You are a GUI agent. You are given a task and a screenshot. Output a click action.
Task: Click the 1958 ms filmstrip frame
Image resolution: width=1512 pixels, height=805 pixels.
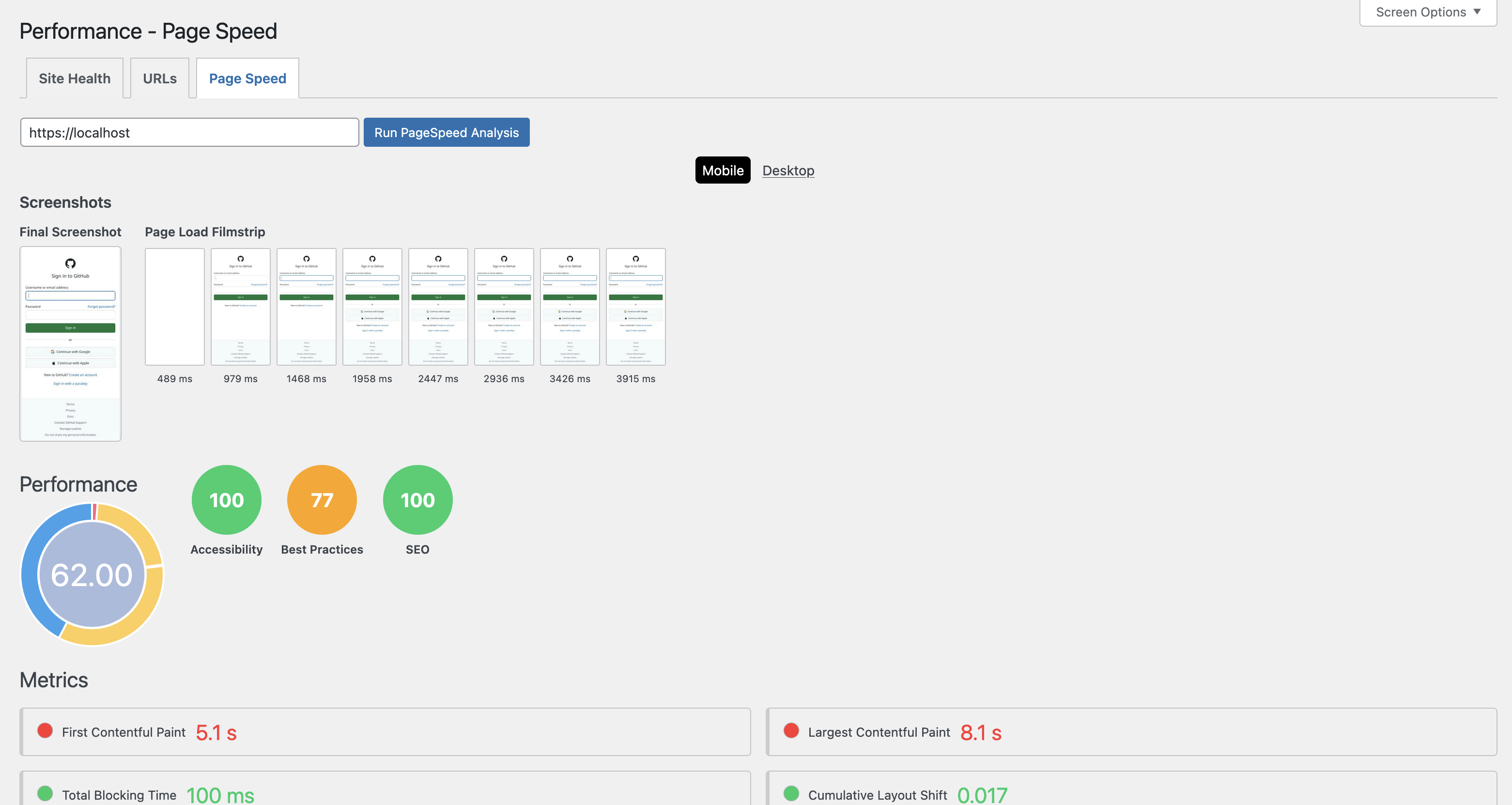pos(372,307)
